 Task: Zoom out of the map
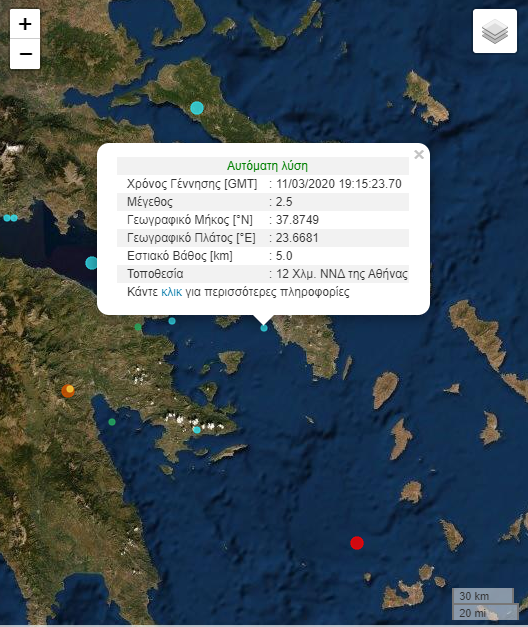coord(25,54)
